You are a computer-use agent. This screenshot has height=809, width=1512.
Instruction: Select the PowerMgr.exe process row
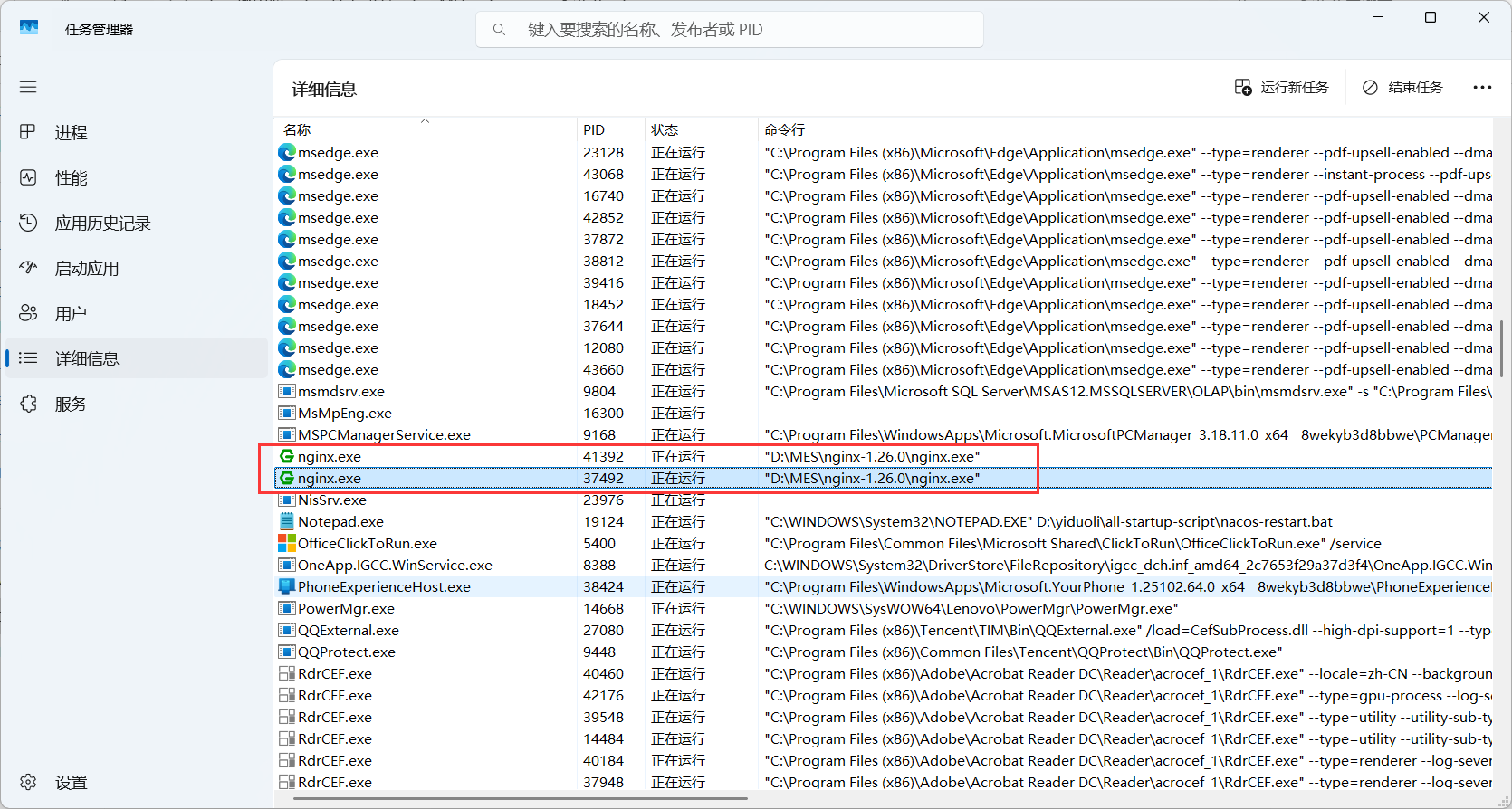(883, 608)
